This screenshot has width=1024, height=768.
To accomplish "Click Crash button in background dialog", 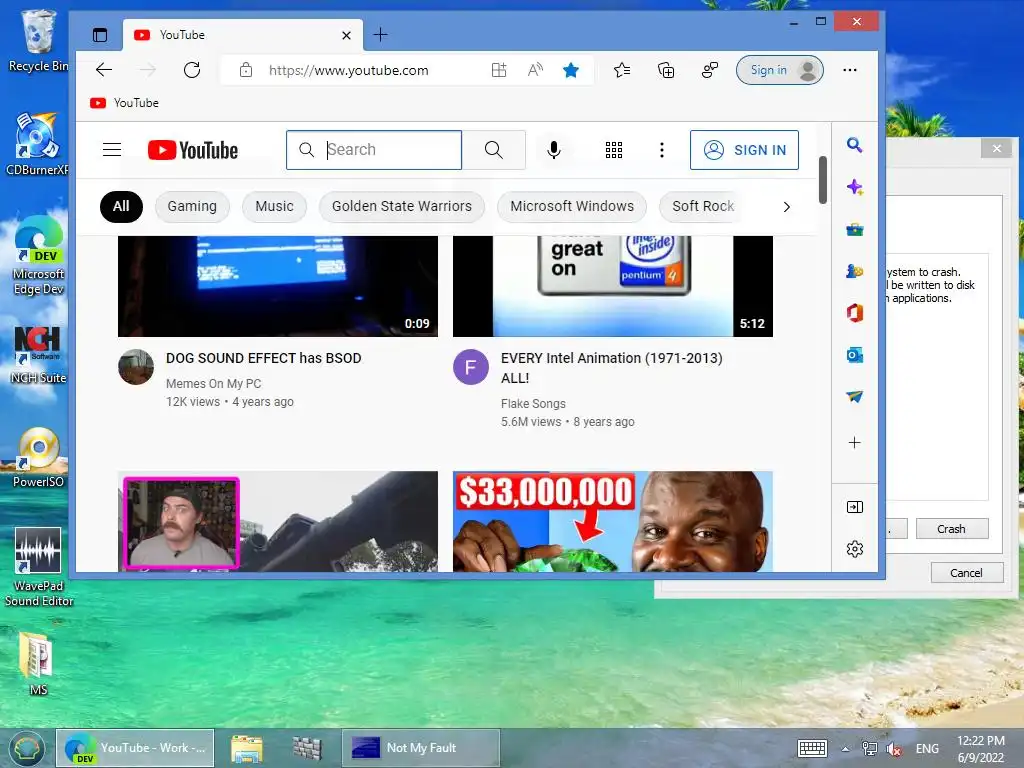I will click(x=952, y=529).
